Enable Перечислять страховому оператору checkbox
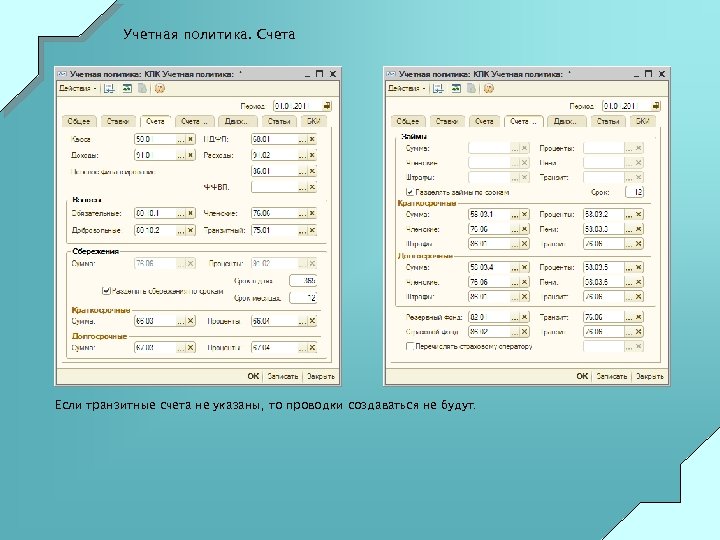720x540 pixels. point(410,346)
